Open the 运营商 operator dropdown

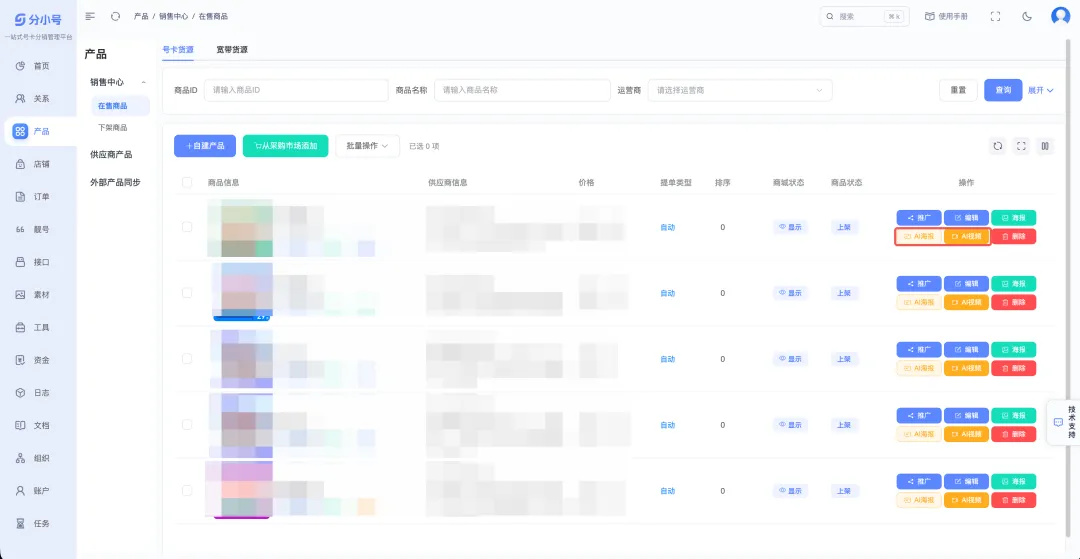pos(740,90)
